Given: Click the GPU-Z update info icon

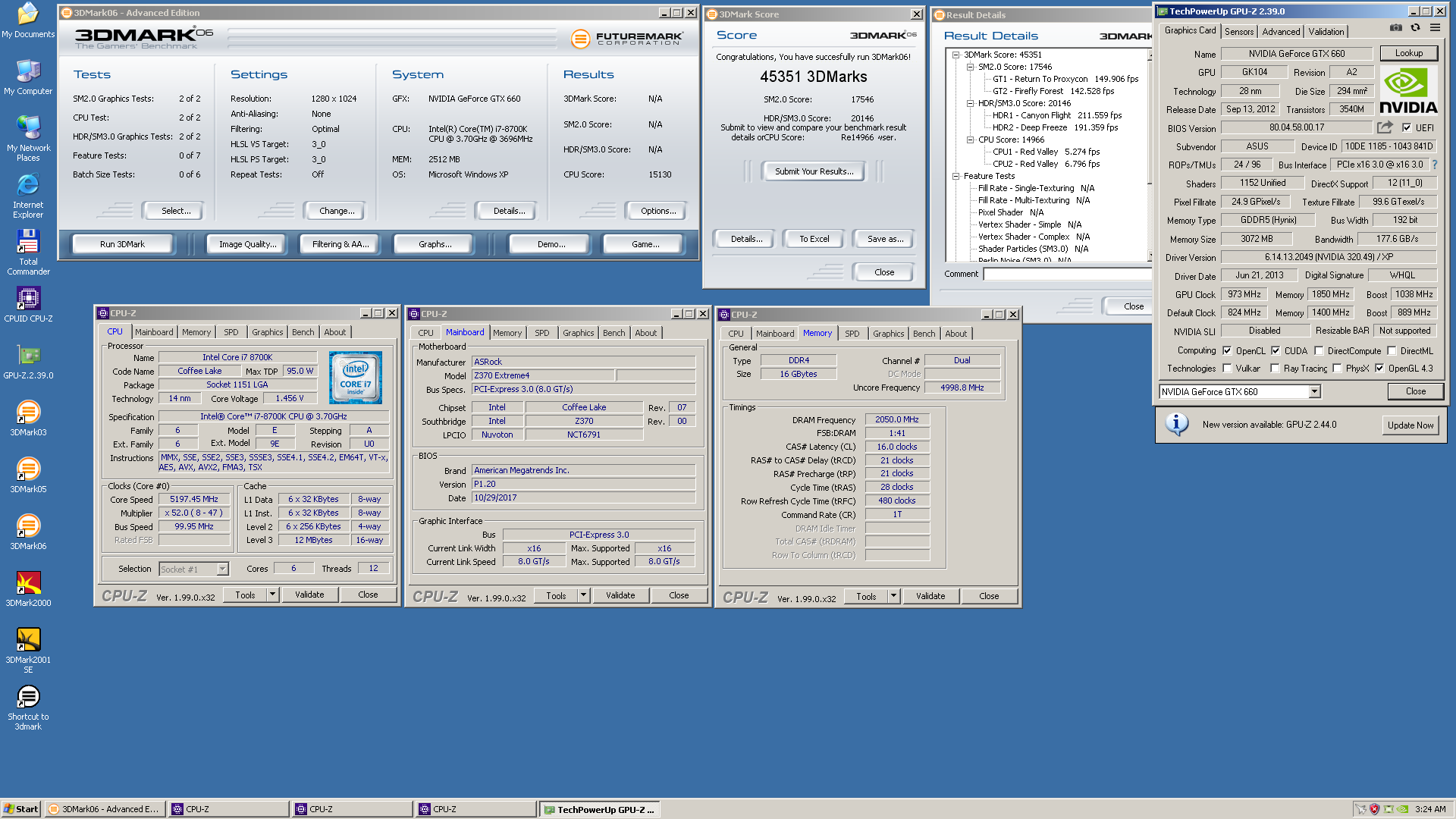Looking at the screenshot, I should (1176, 424).
